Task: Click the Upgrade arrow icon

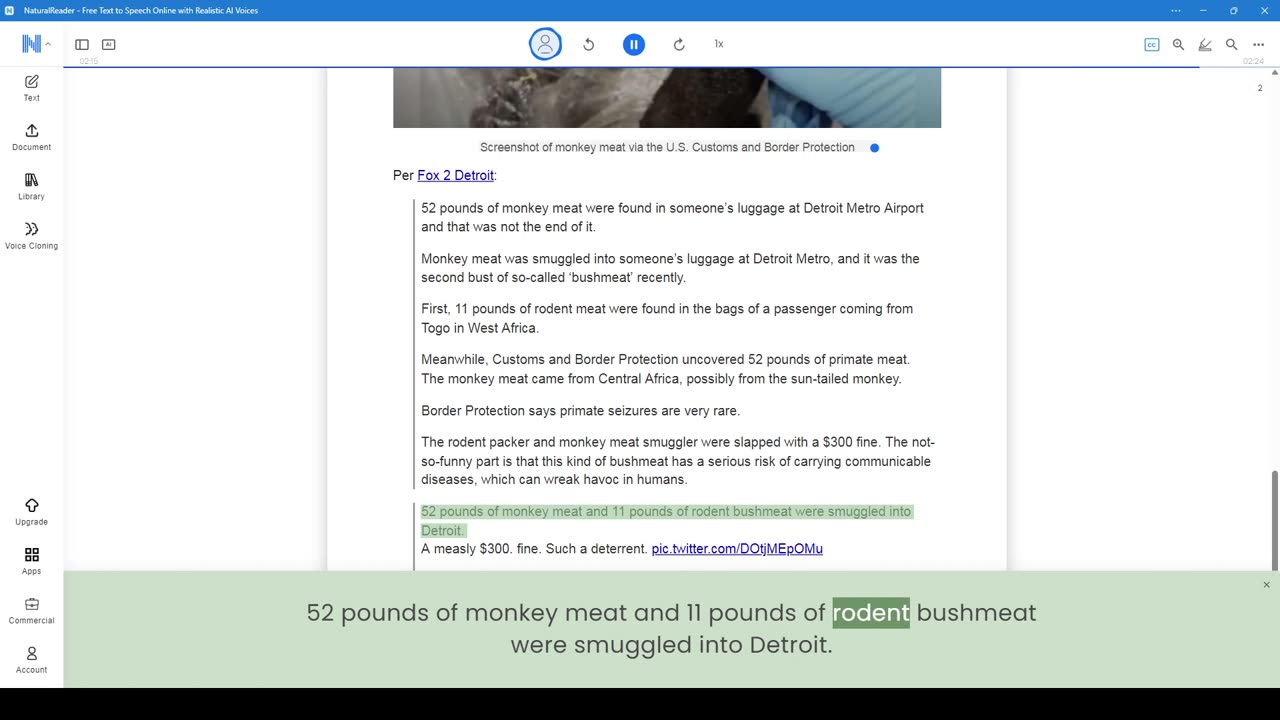Action: (x=32, y=506)
